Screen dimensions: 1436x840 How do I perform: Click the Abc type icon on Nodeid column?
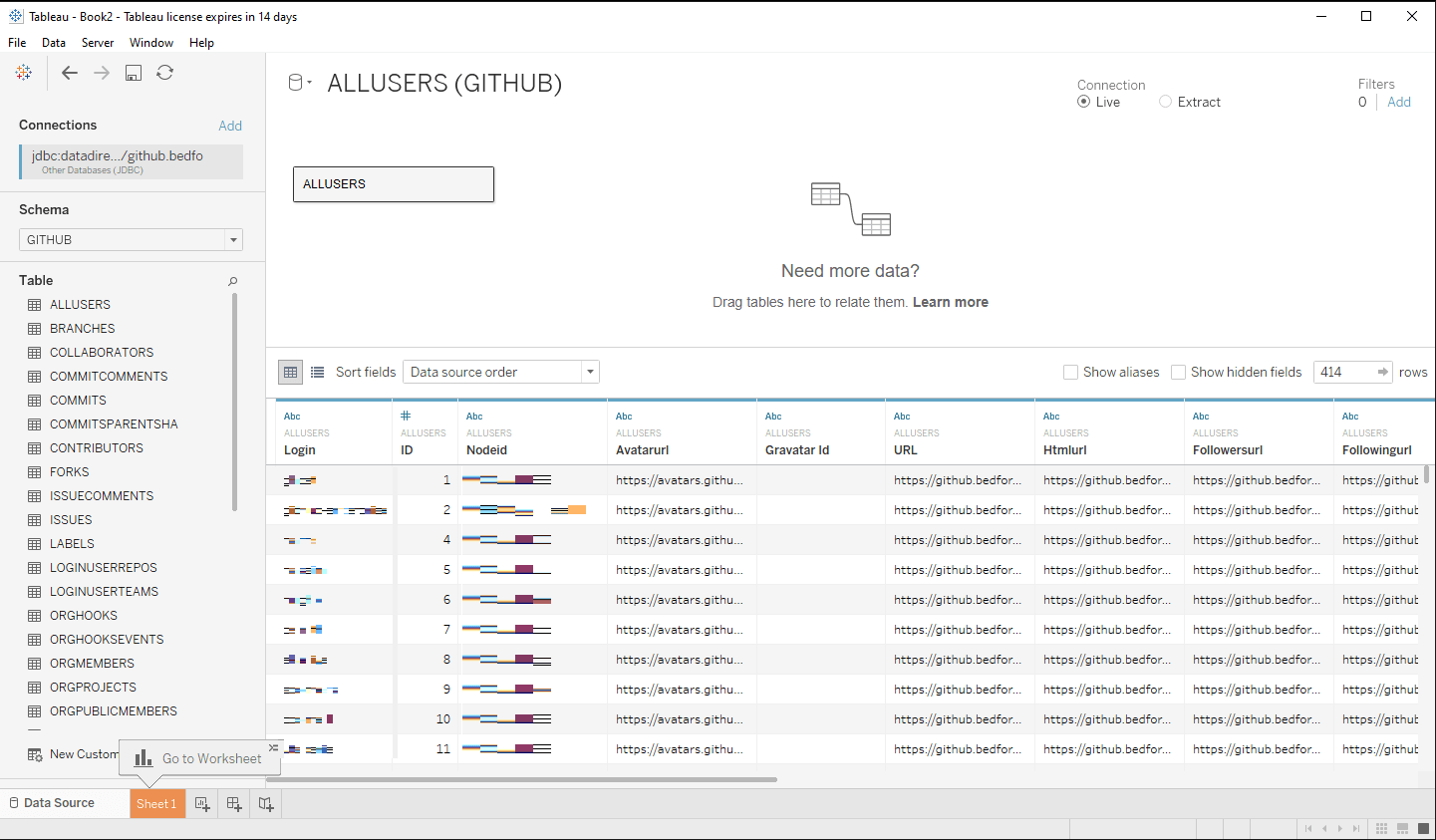474,417
